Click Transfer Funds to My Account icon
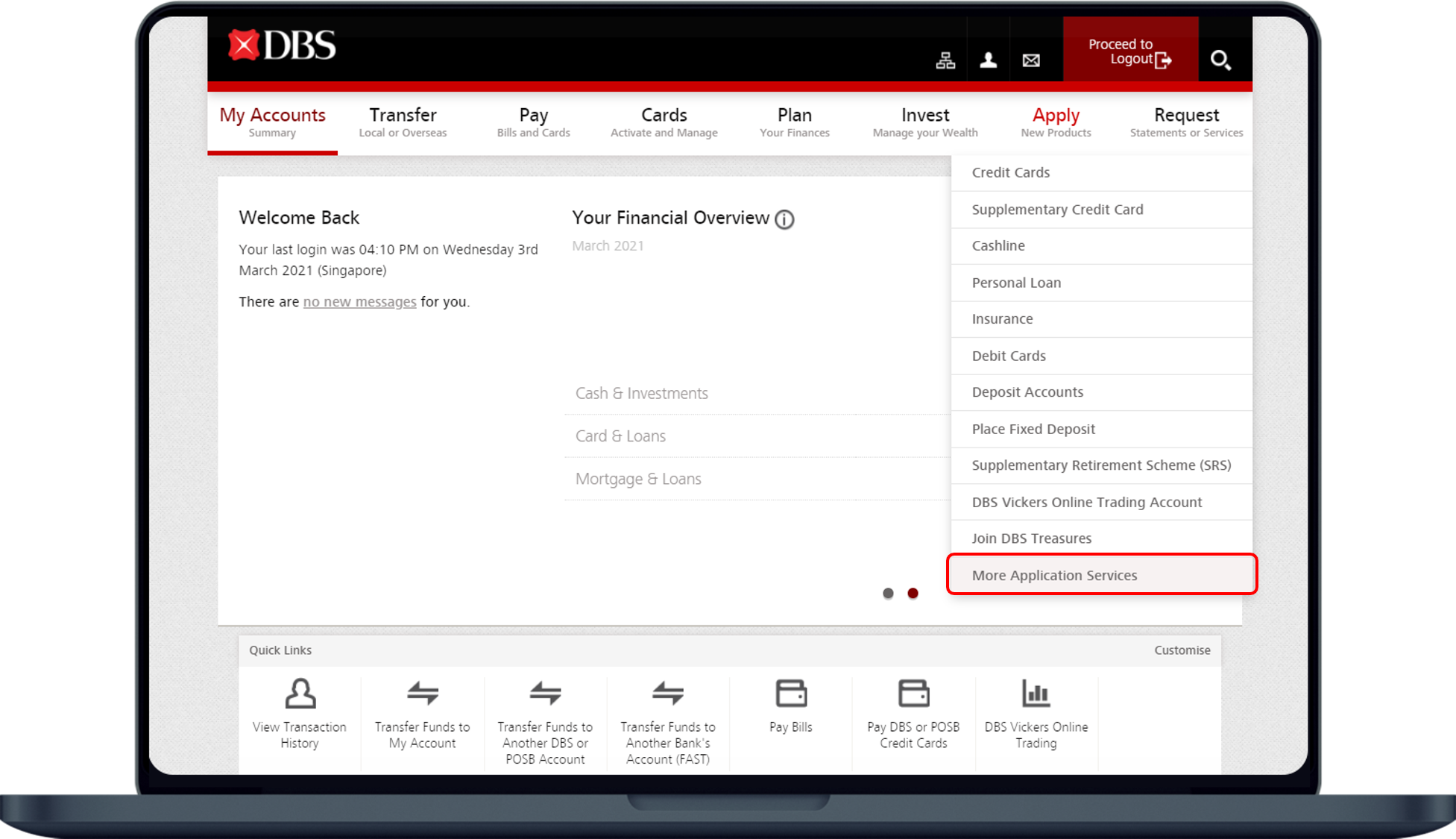Screen dimensions: 1456x839 point(423,694)
